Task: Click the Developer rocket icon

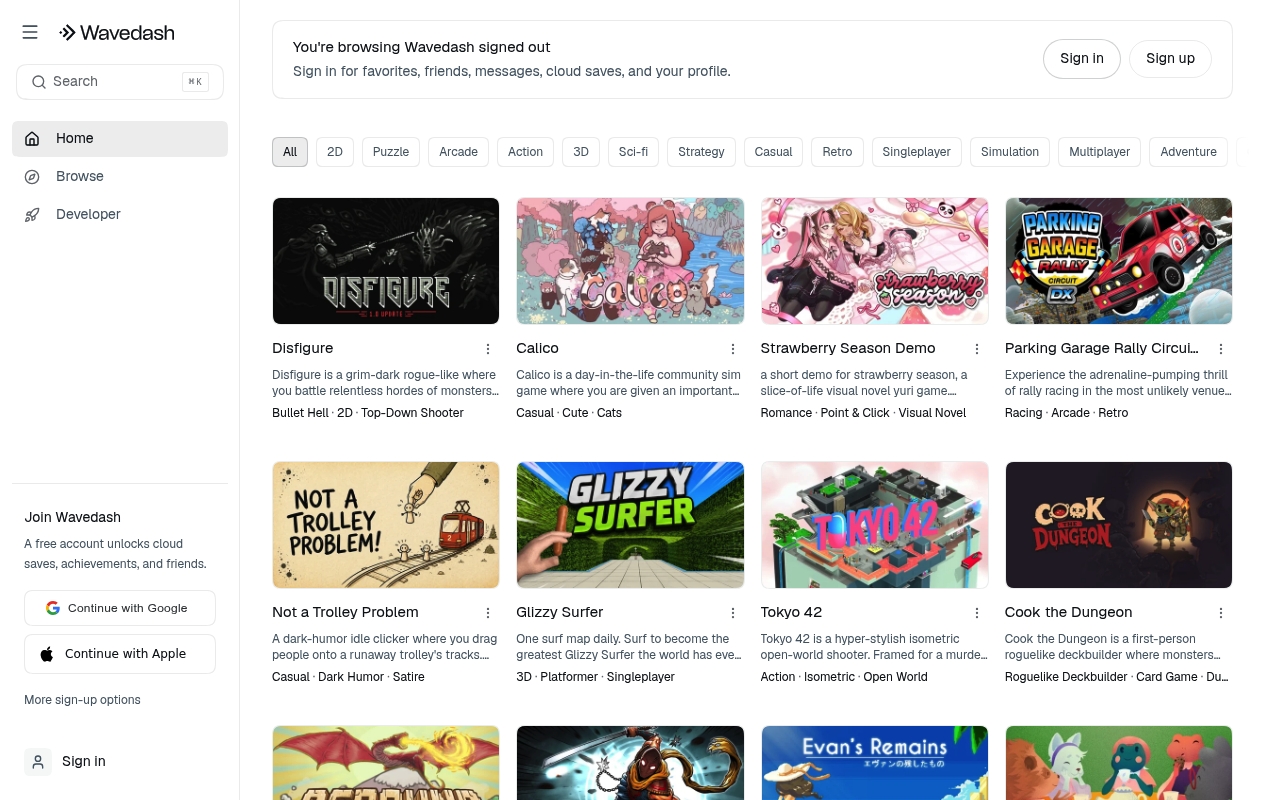Action: click(33, 215)
